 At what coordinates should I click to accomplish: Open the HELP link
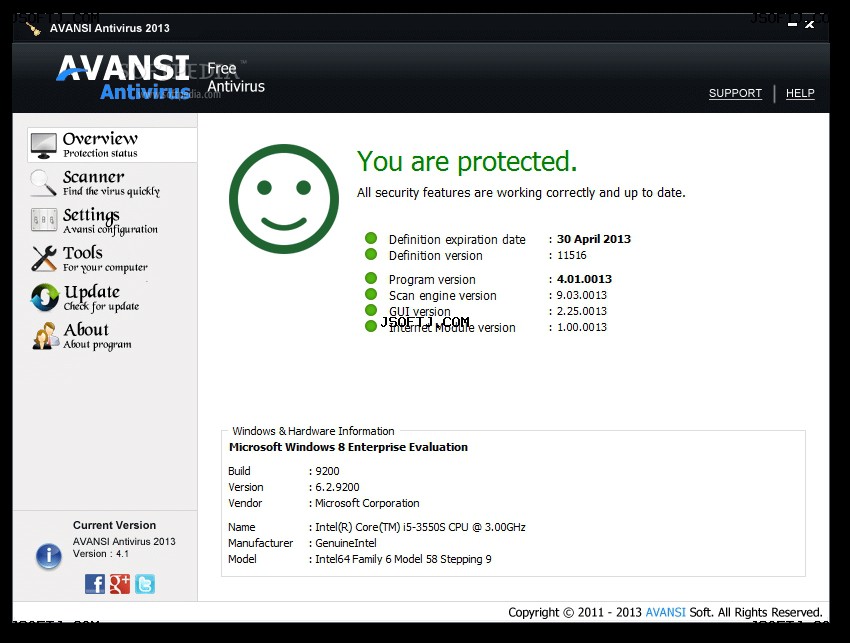point(800,93)
